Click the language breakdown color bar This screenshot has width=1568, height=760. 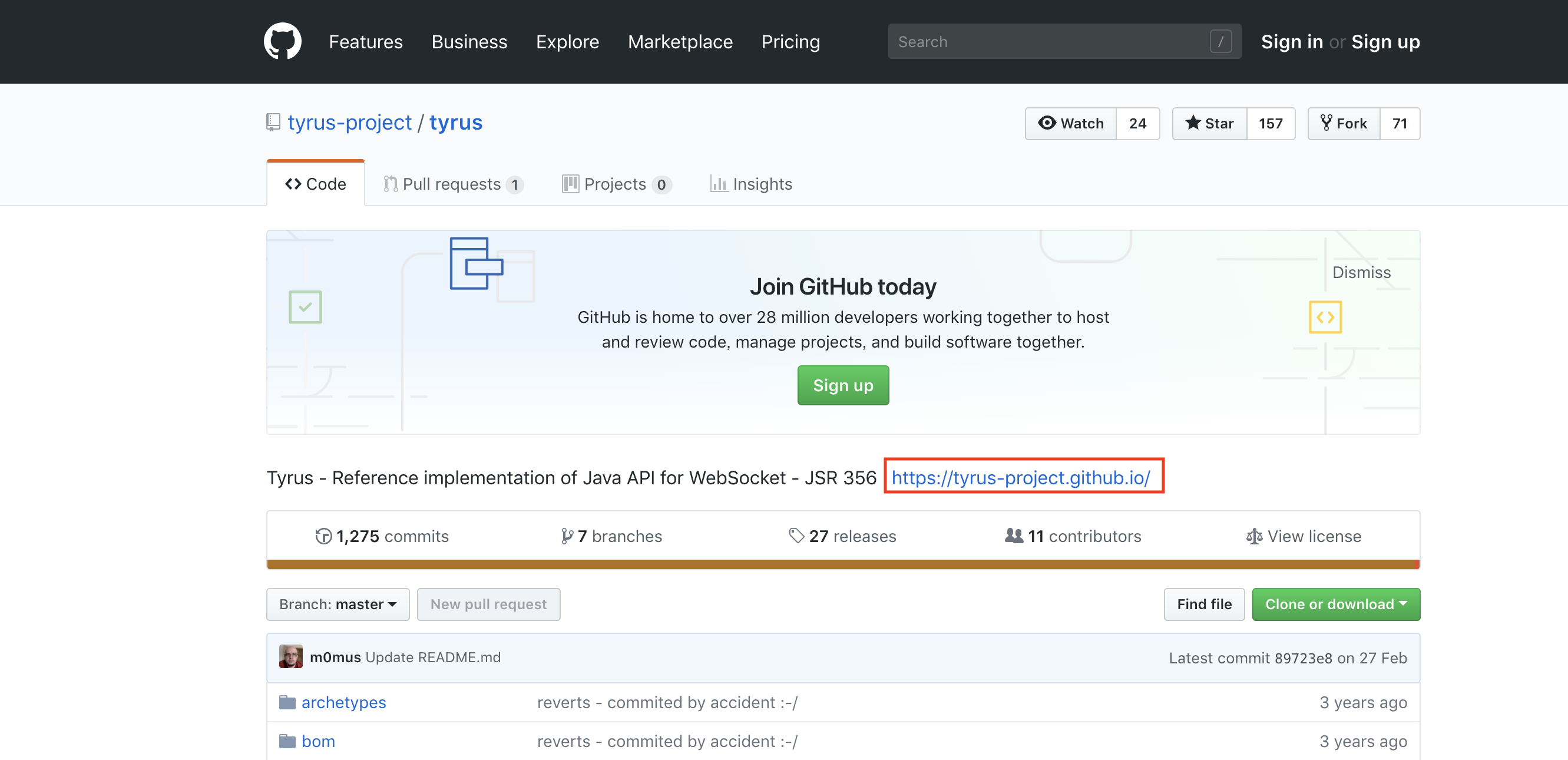(x=843, y=564)
